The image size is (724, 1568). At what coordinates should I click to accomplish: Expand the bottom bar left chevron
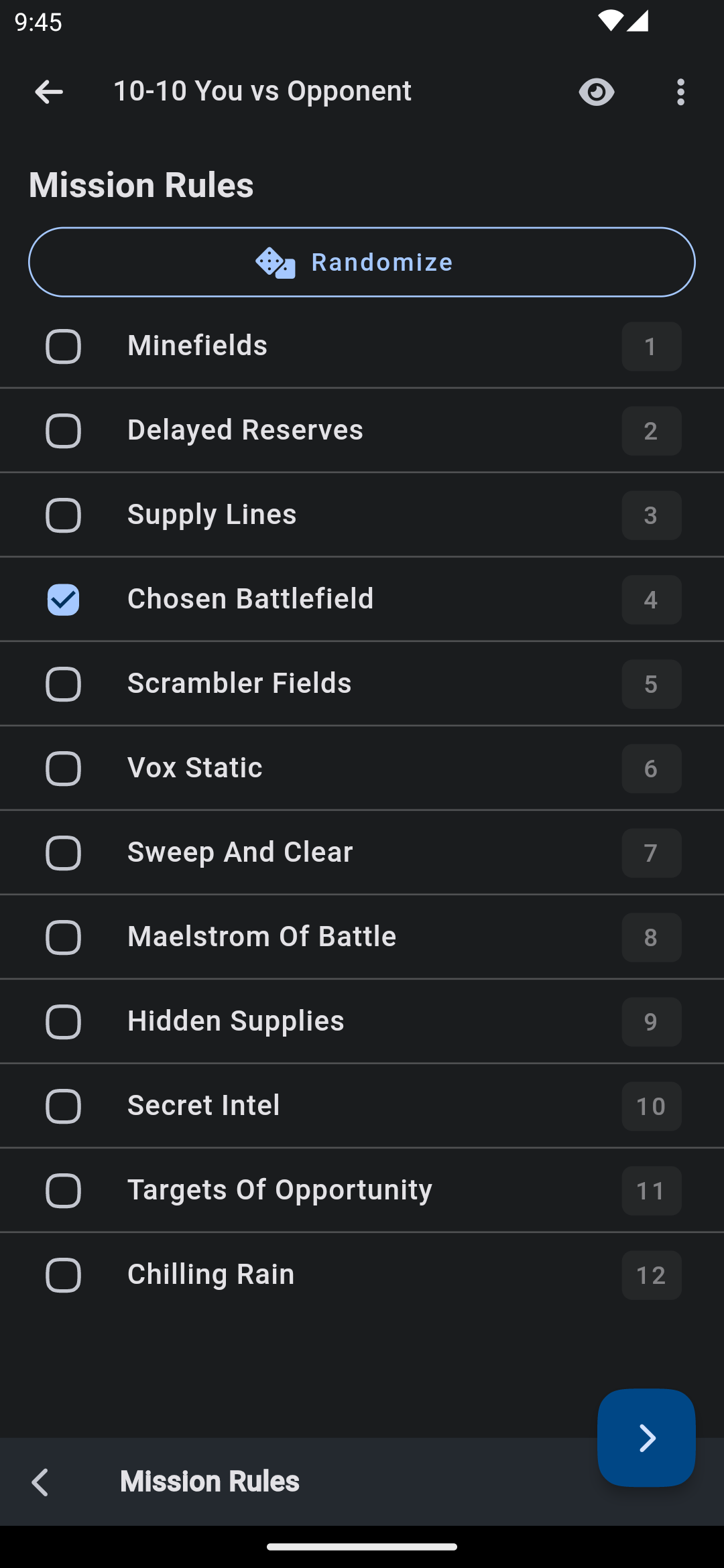pyautogui.click(x=40, y=1482)
